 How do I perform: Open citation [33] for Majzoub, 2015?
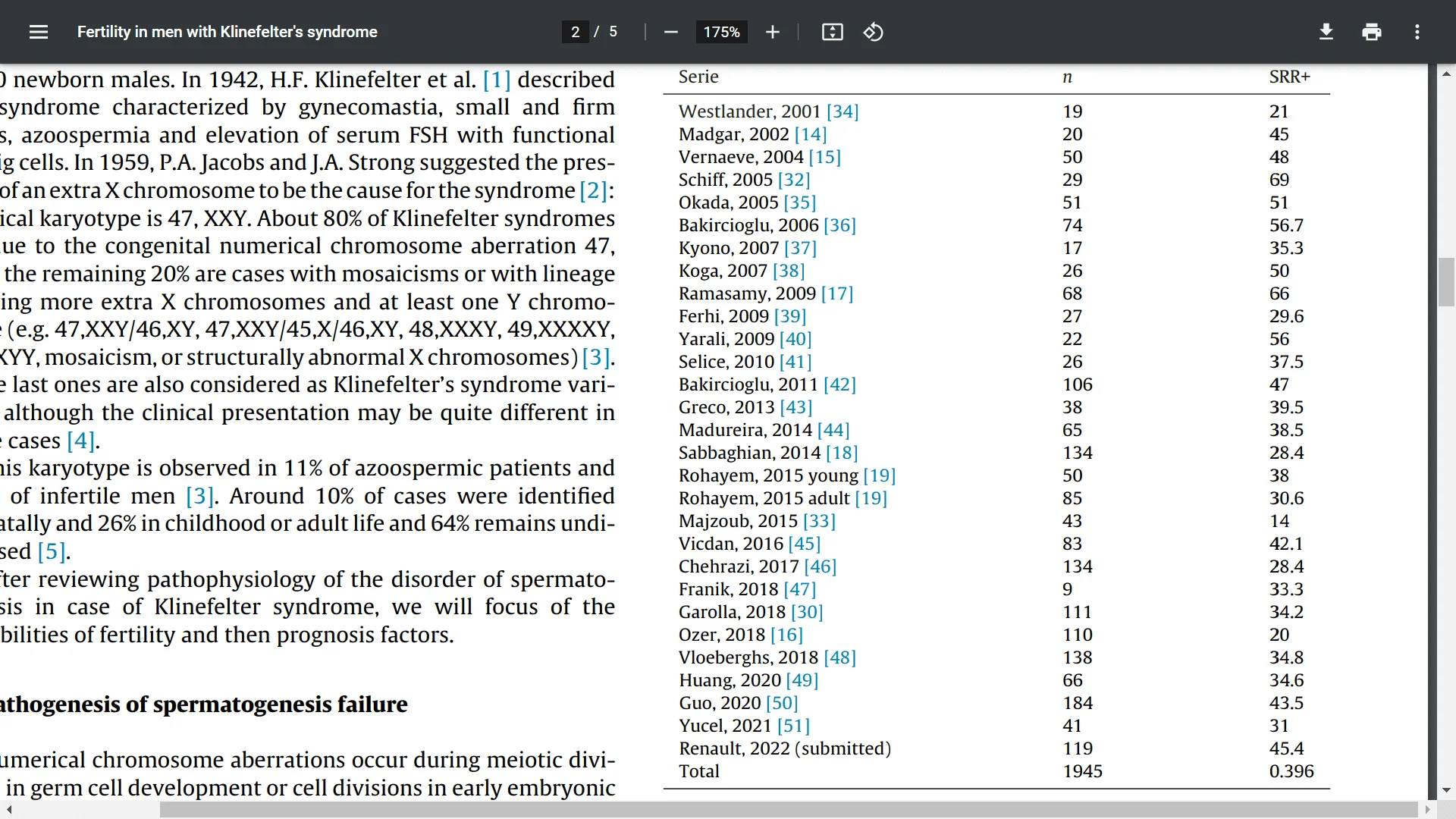click(x=820, y=521)
